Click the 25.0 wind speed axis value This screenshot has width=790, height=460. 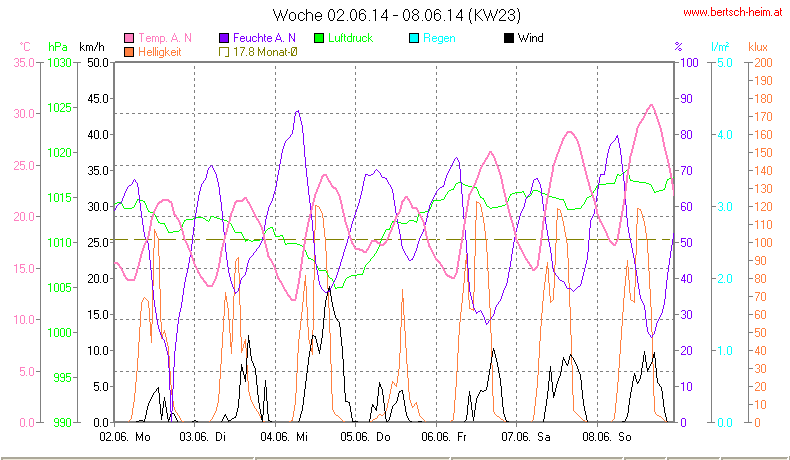(x=98, y=243)
